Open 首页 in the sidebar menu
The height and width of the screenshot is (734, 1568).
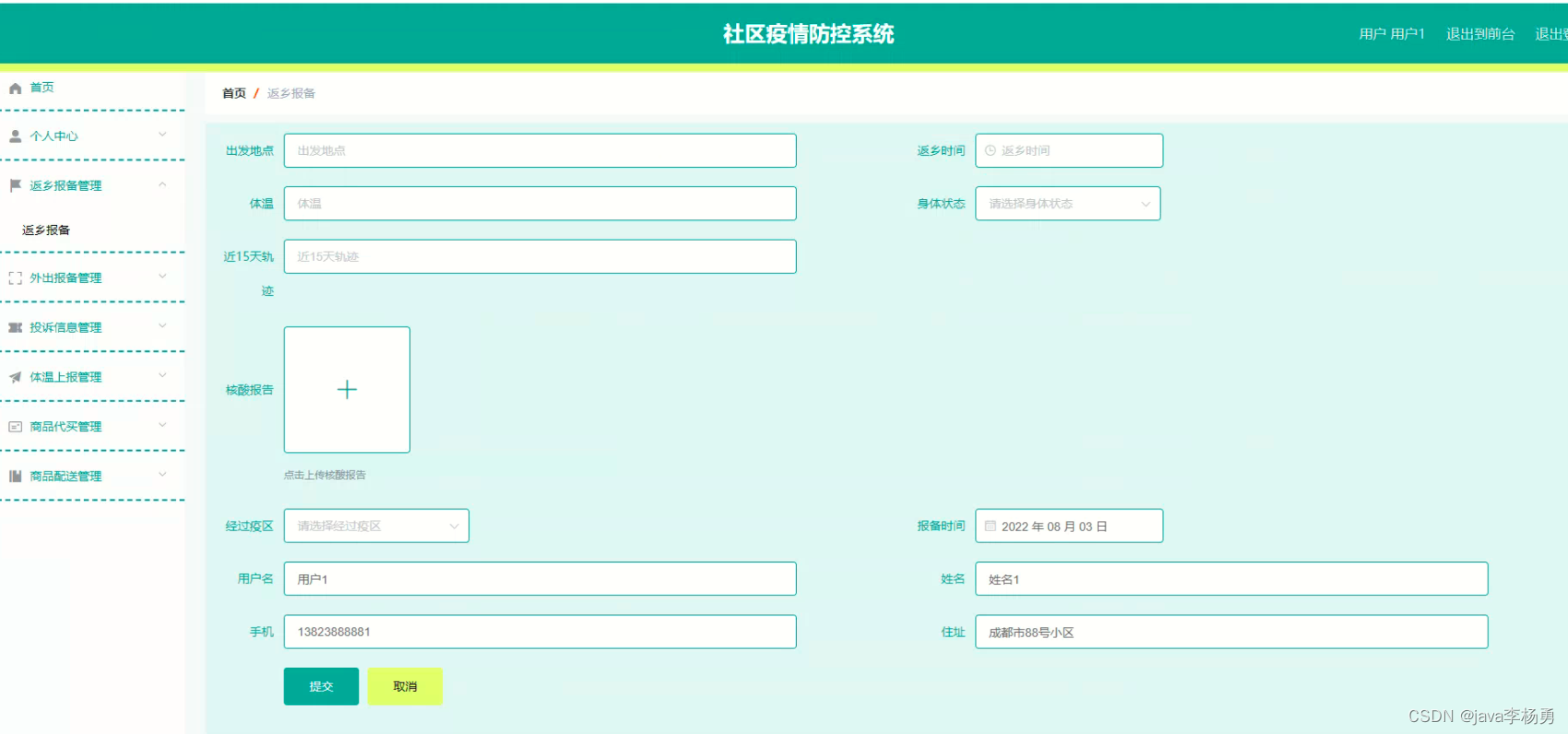pyautogui.click(x=92, y=88)
